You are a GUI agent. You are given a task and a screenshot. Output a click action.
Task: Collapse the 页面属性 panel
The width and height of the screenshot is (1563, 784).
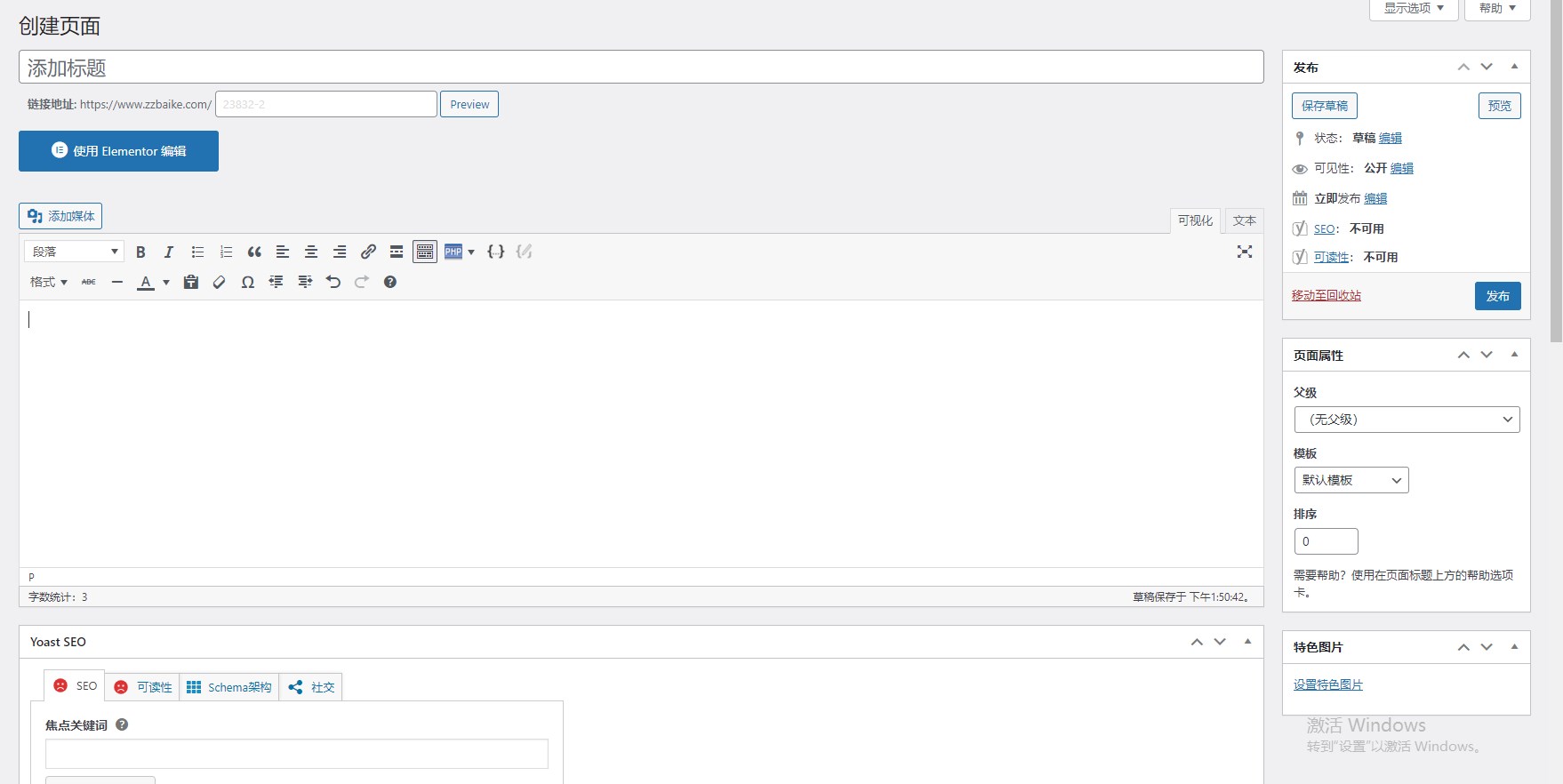(x=1514, y=355)
